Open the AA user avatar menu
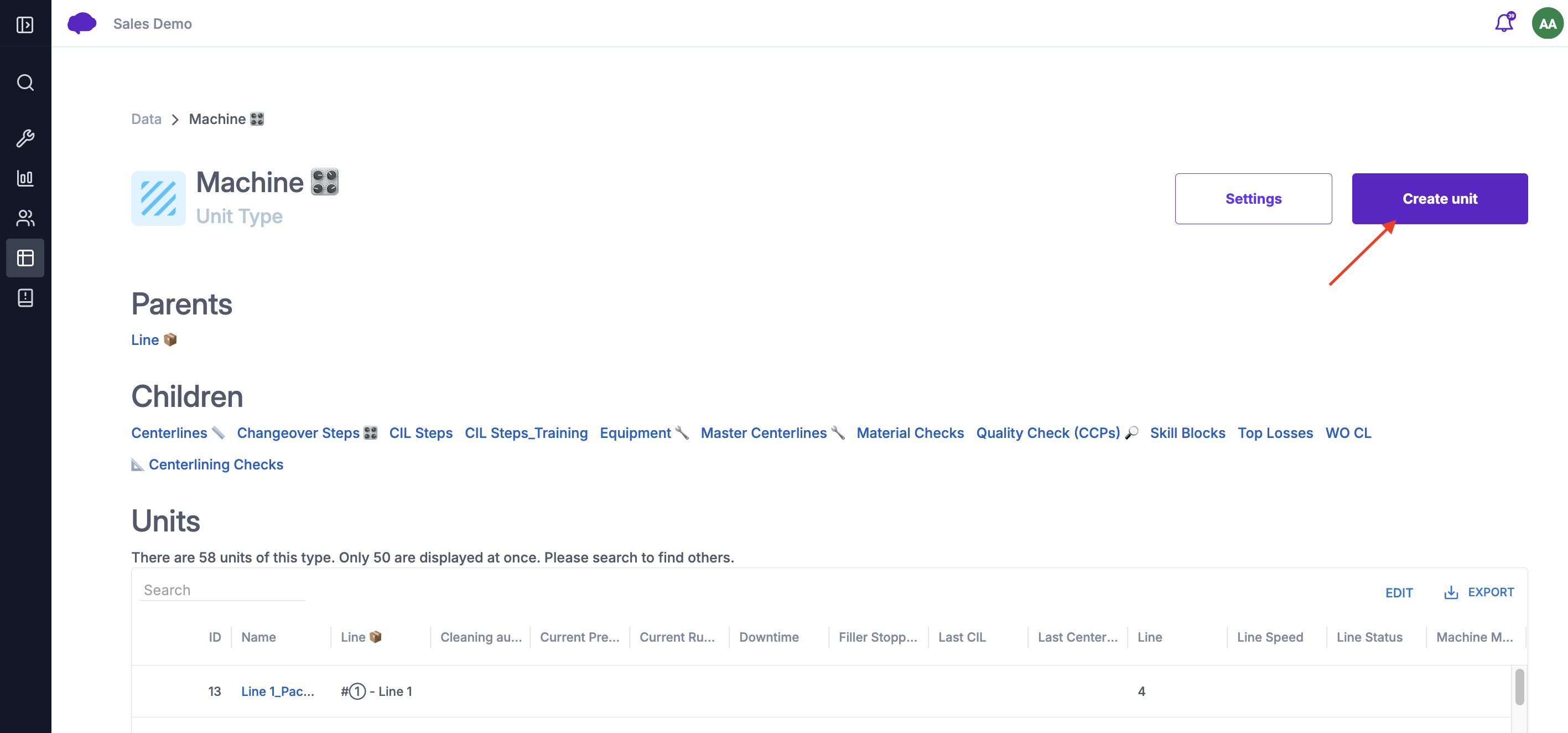The height and width of the screenshot is (733, 1568). 1546,23
